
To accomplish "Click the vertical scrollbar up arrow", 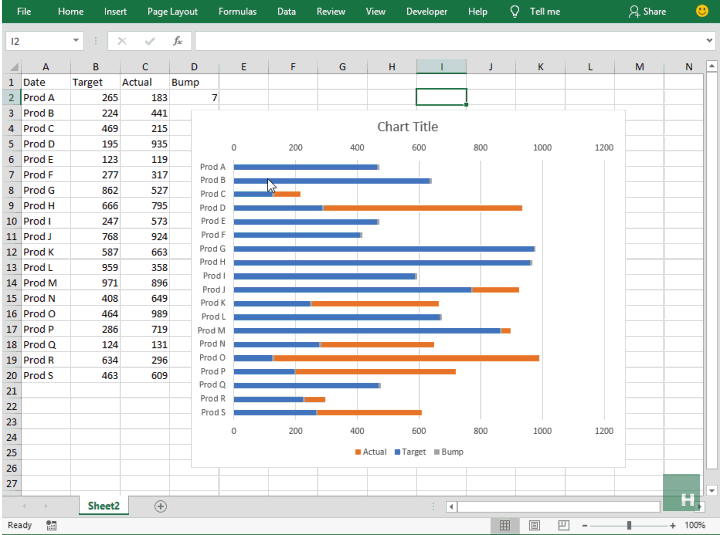I will click(712, 66).
